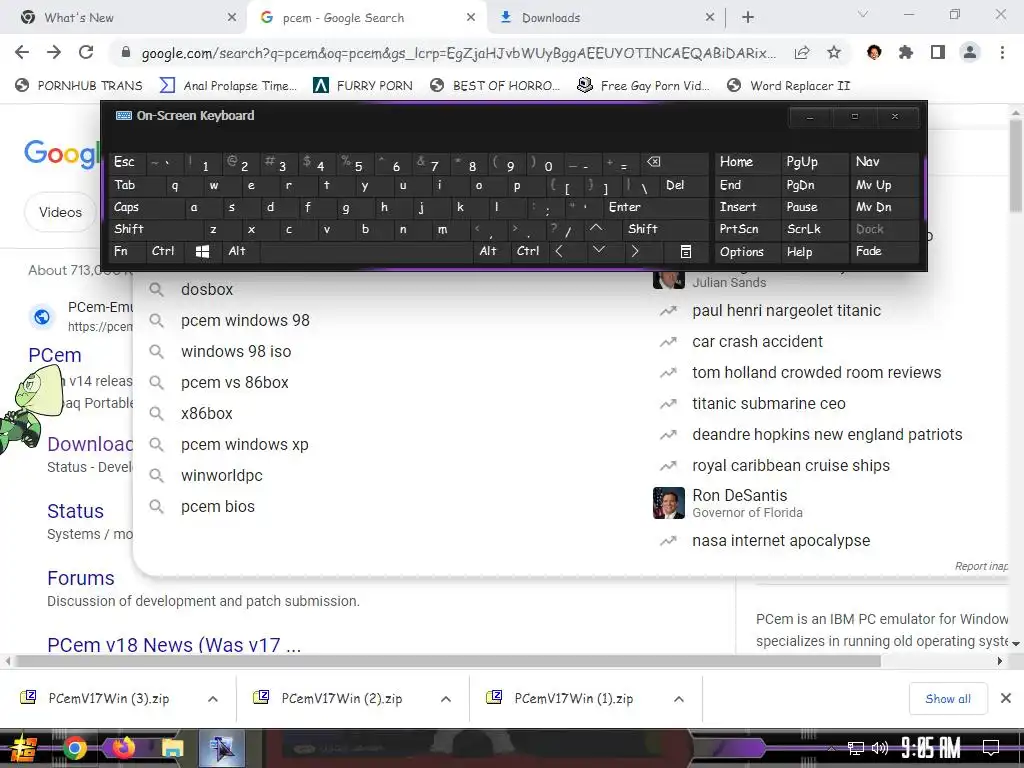The width and height of the screenshot is (1024, 768).
Task: Click the address bar URL field
Action: click(458, 53)
